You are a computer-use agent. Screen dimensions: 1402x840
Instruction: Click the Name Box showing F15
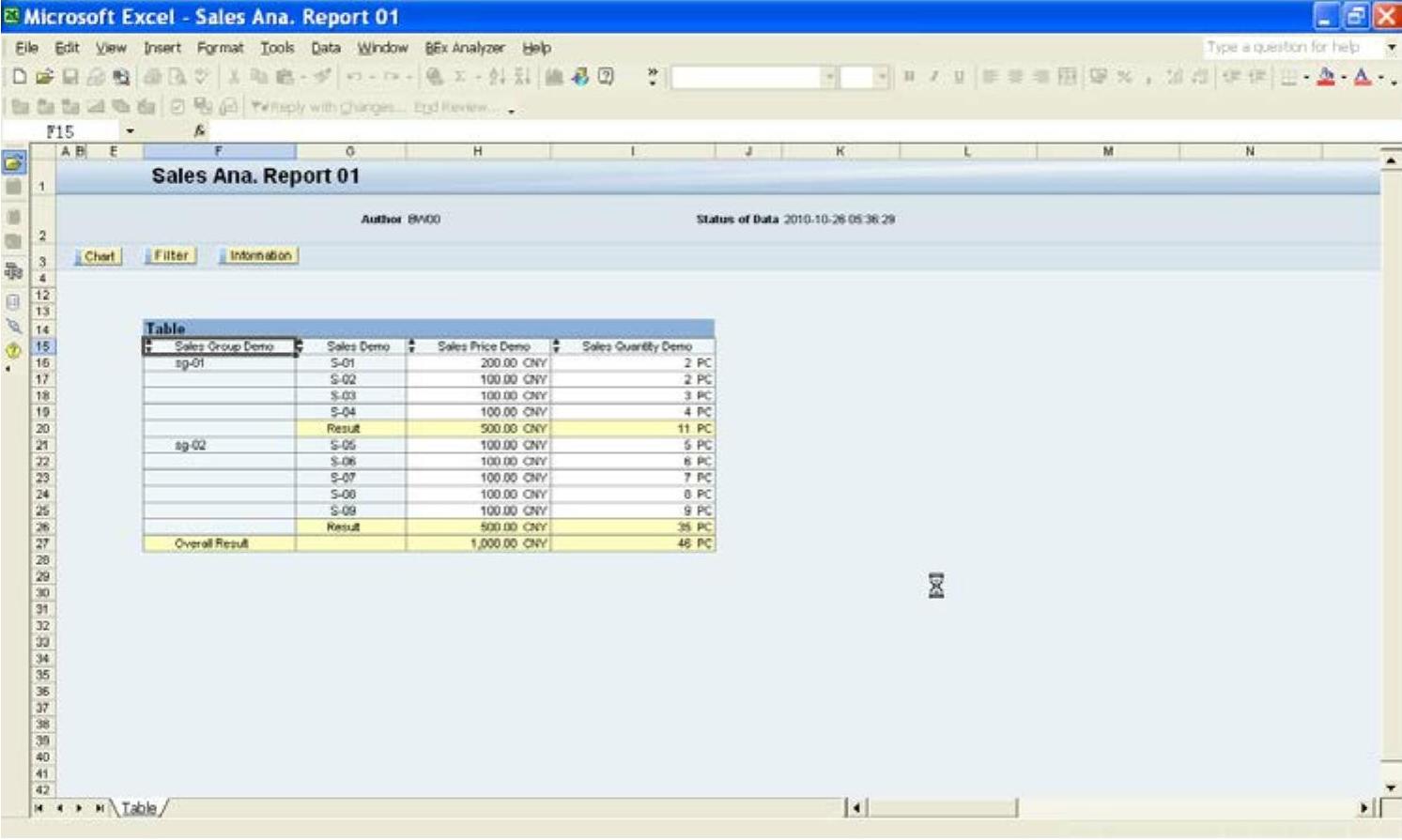[63, 131]
